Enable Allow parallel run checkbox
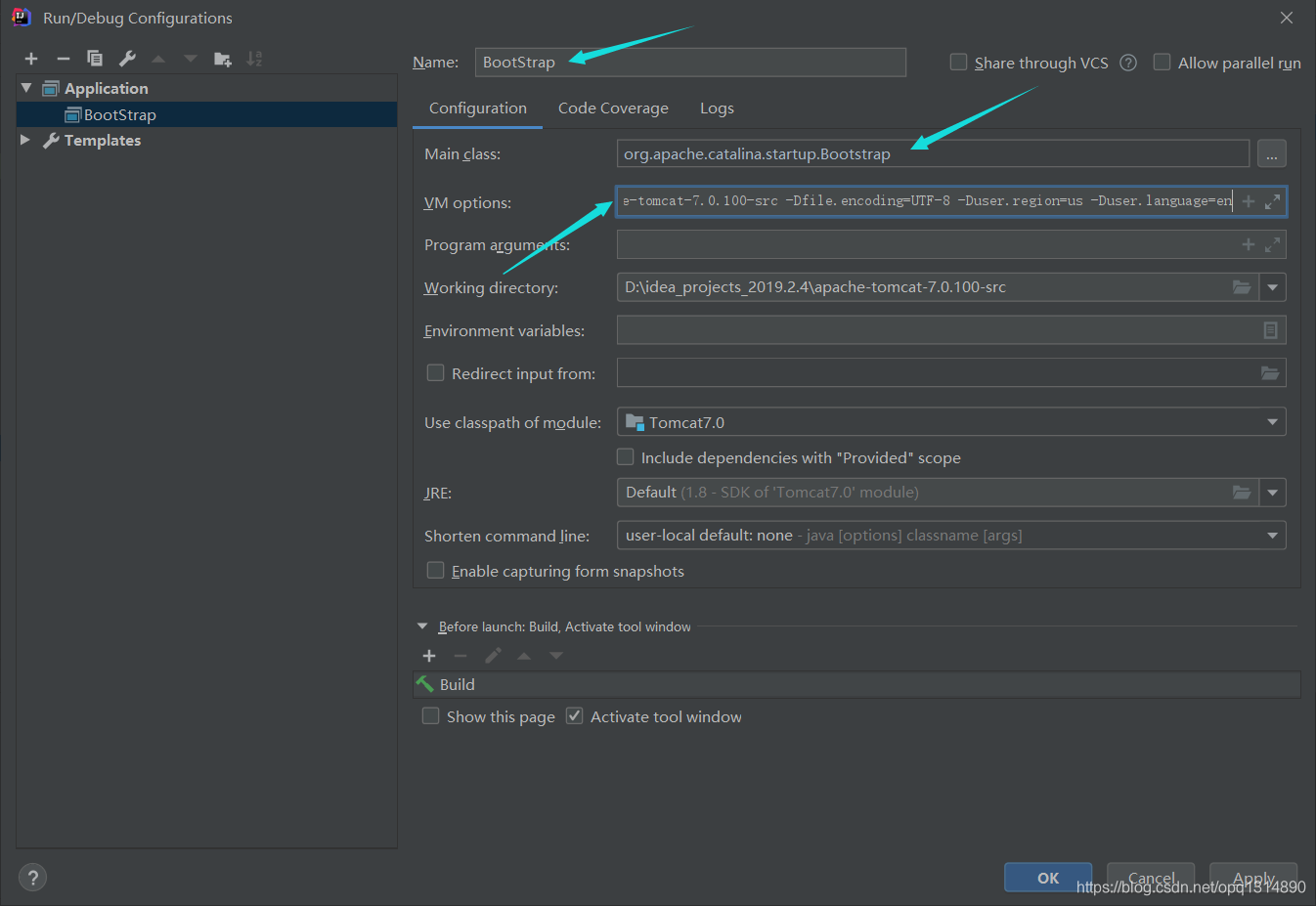 click(1162, 62)
